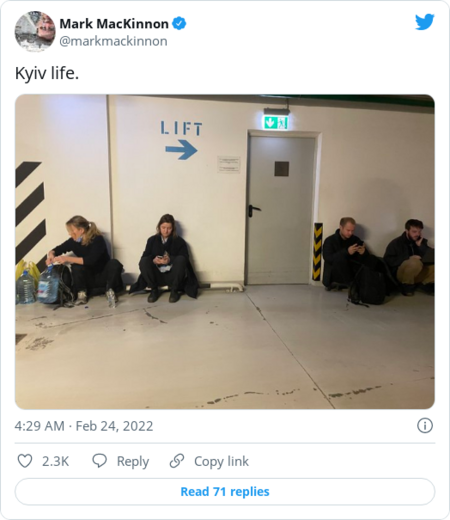Open the tweet info circle icon
Screen dimensions: 450x520
425,426
